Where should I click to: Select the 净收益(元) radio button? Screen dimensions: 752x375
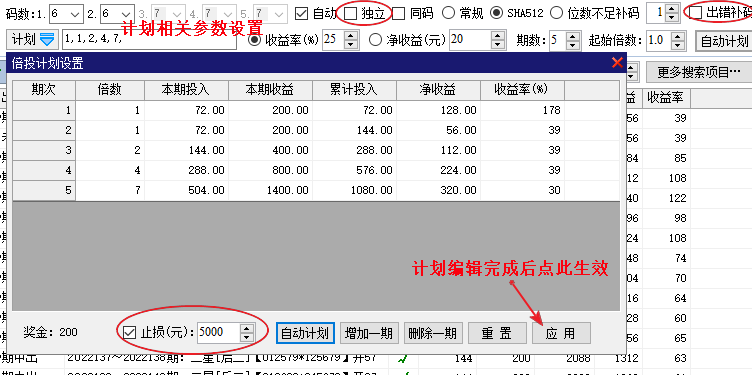(x=376, y=40)
